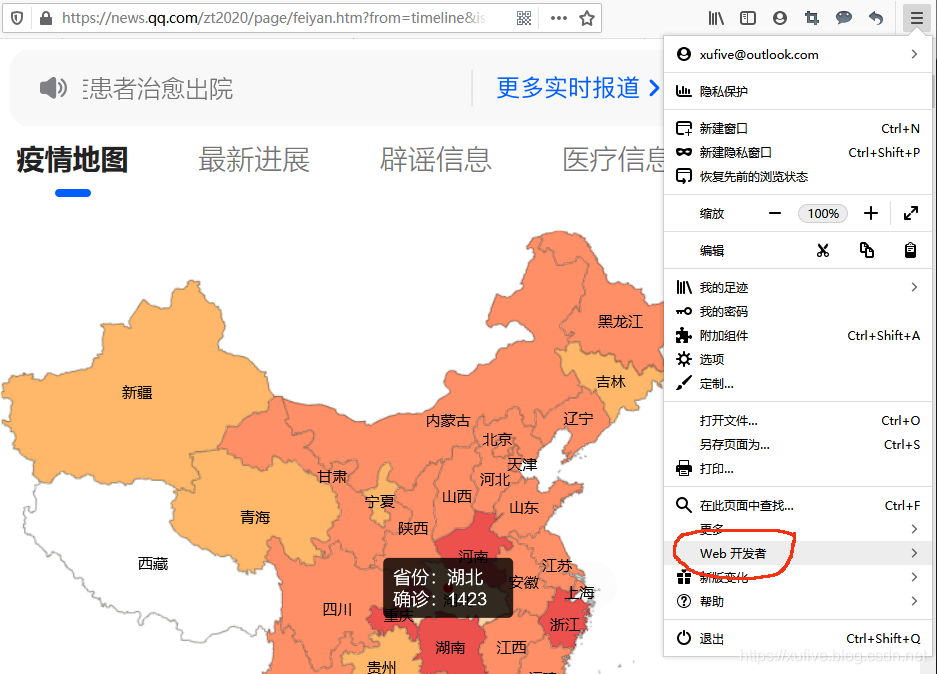Expand 我的足迹 submenu
This screenshot has height=674, width=937.
click(x=798, y=287)
